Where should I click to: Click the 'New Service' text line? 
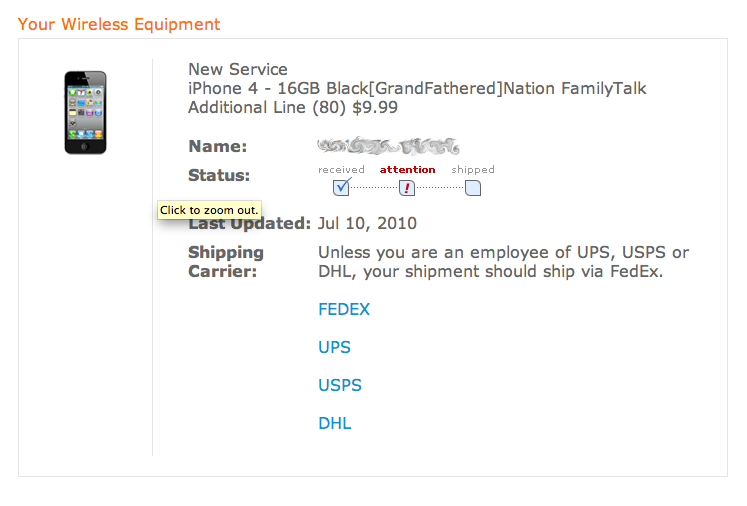coord(238,70)
